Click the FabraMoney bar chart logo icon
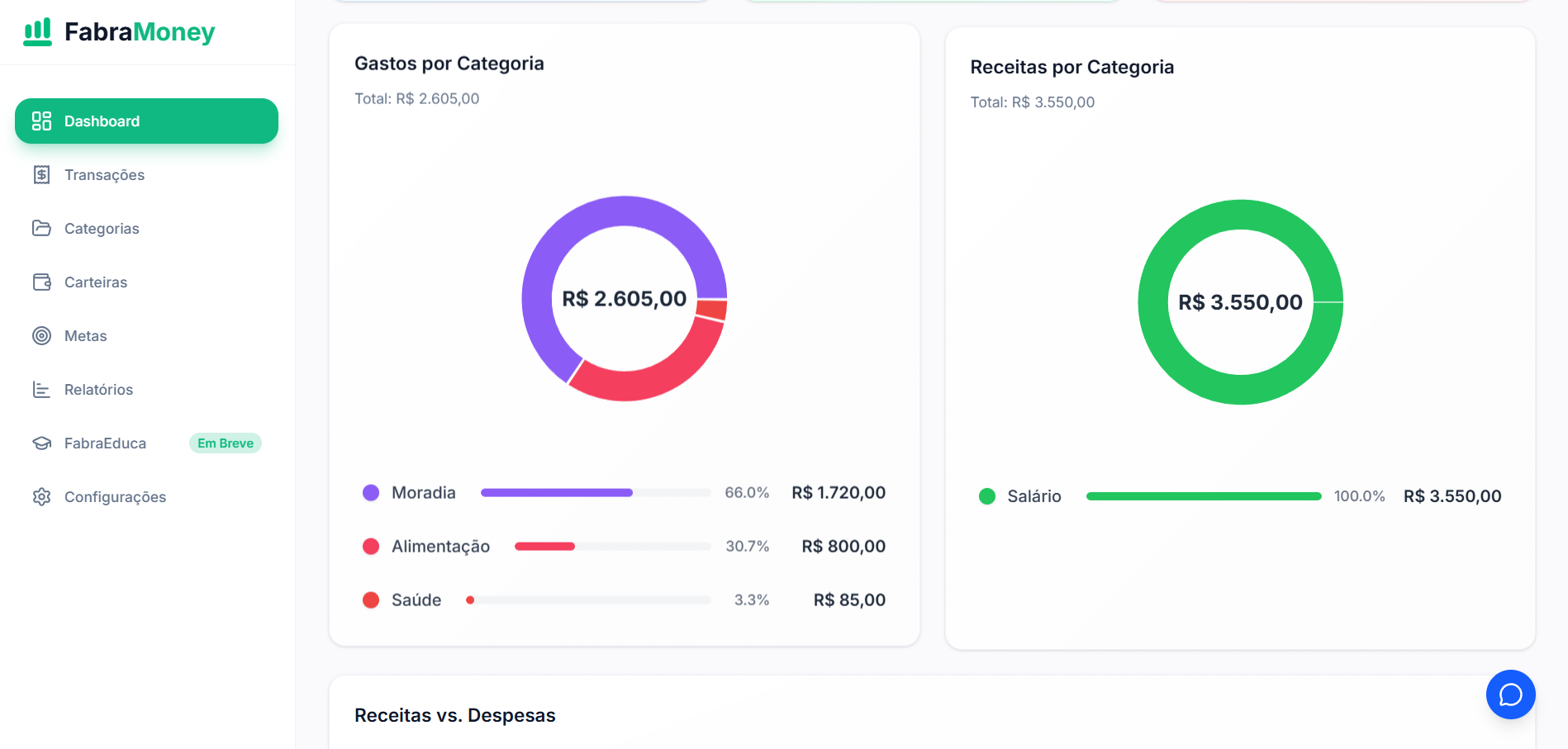This screenshot has height=749, width=1568. 38,32
